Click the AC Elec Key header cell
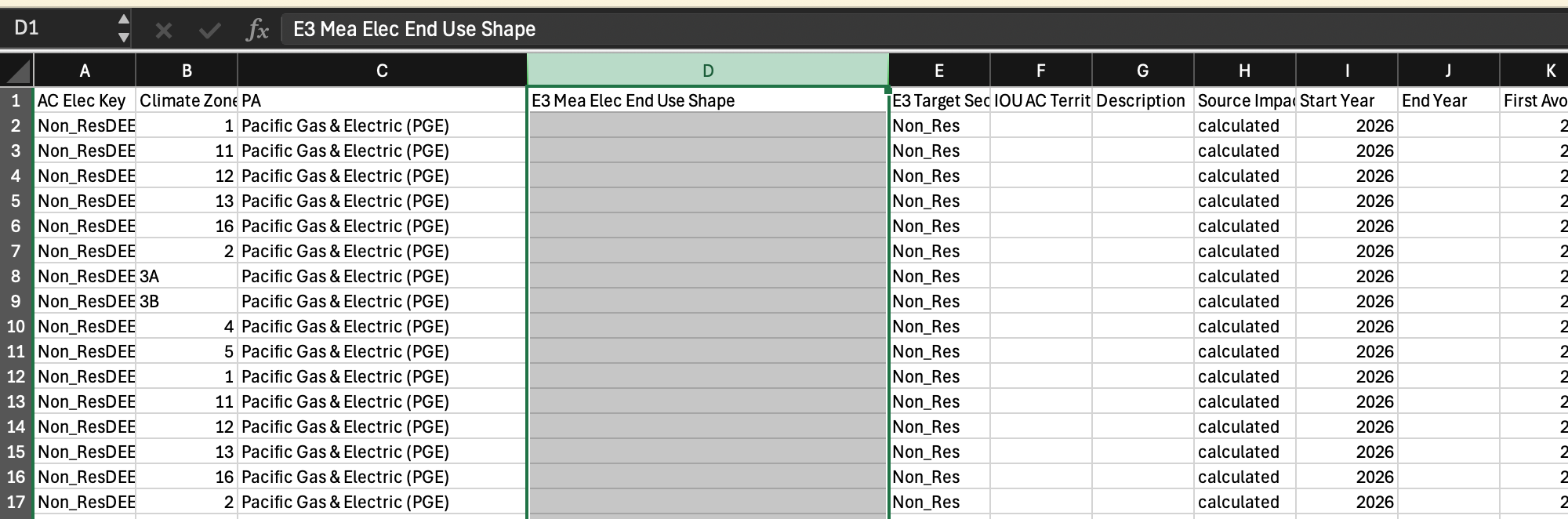 point(85,100)
